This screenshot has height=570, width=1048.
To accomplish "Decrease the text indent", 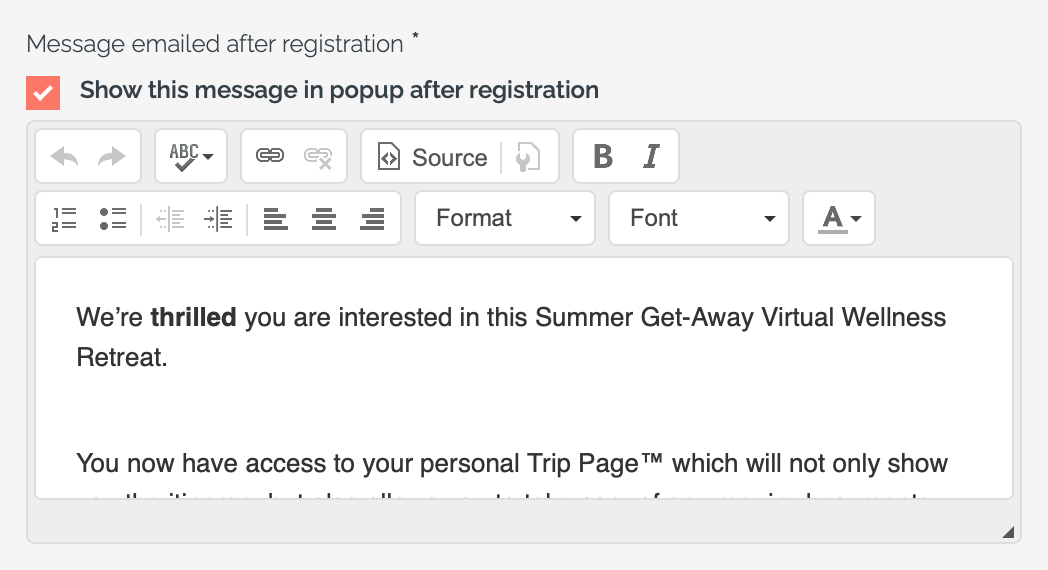I will [170, 219].
